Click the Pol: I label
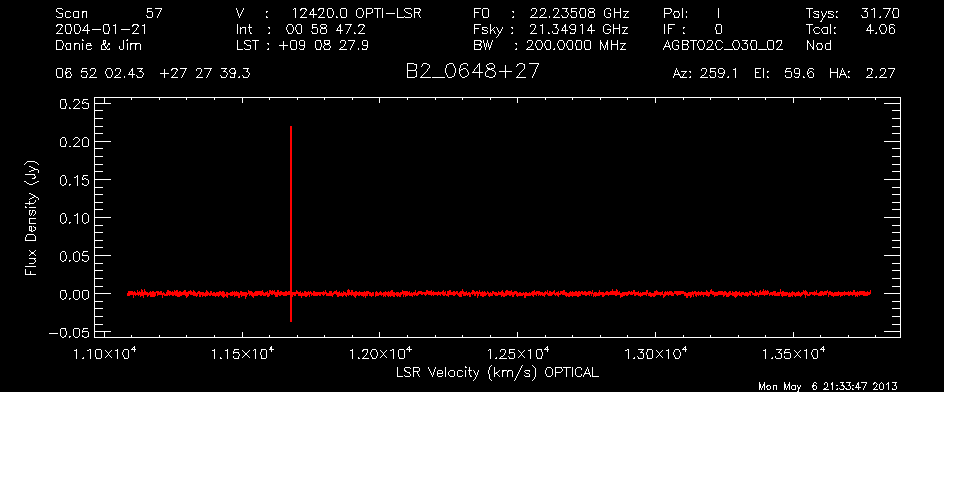Image resolution: width=962 pixels, height=490 pixels. point(691,13)
